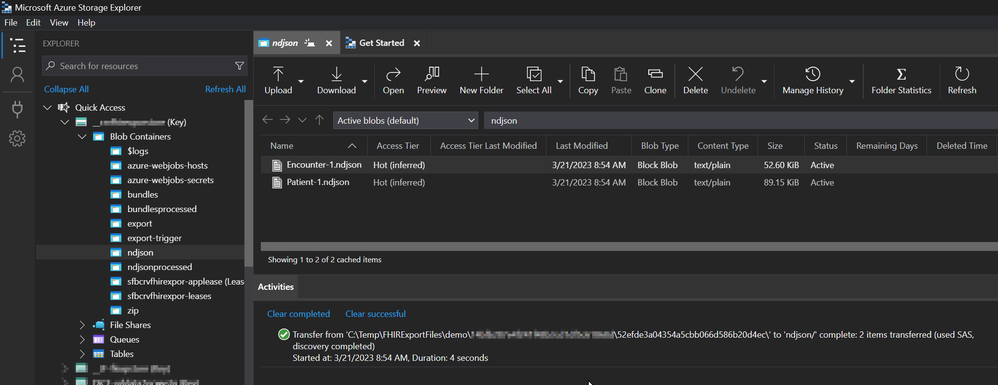Navigate forward with the right arrow
This screenshot has width=998, height=385.
pyautogui.click(x=285, y=120)
